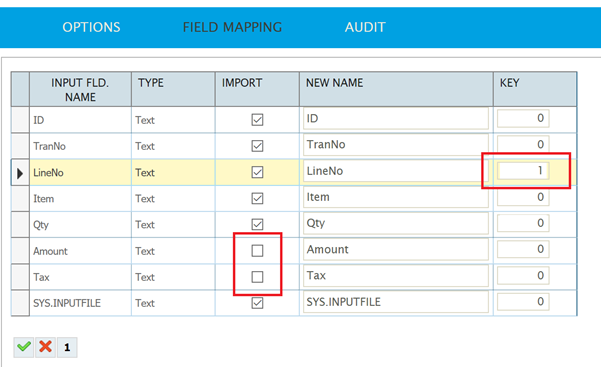Toggle the Qty import checkbox
Image resolution: width=601 pixels, height=367 pixels.
pos(257,224)
